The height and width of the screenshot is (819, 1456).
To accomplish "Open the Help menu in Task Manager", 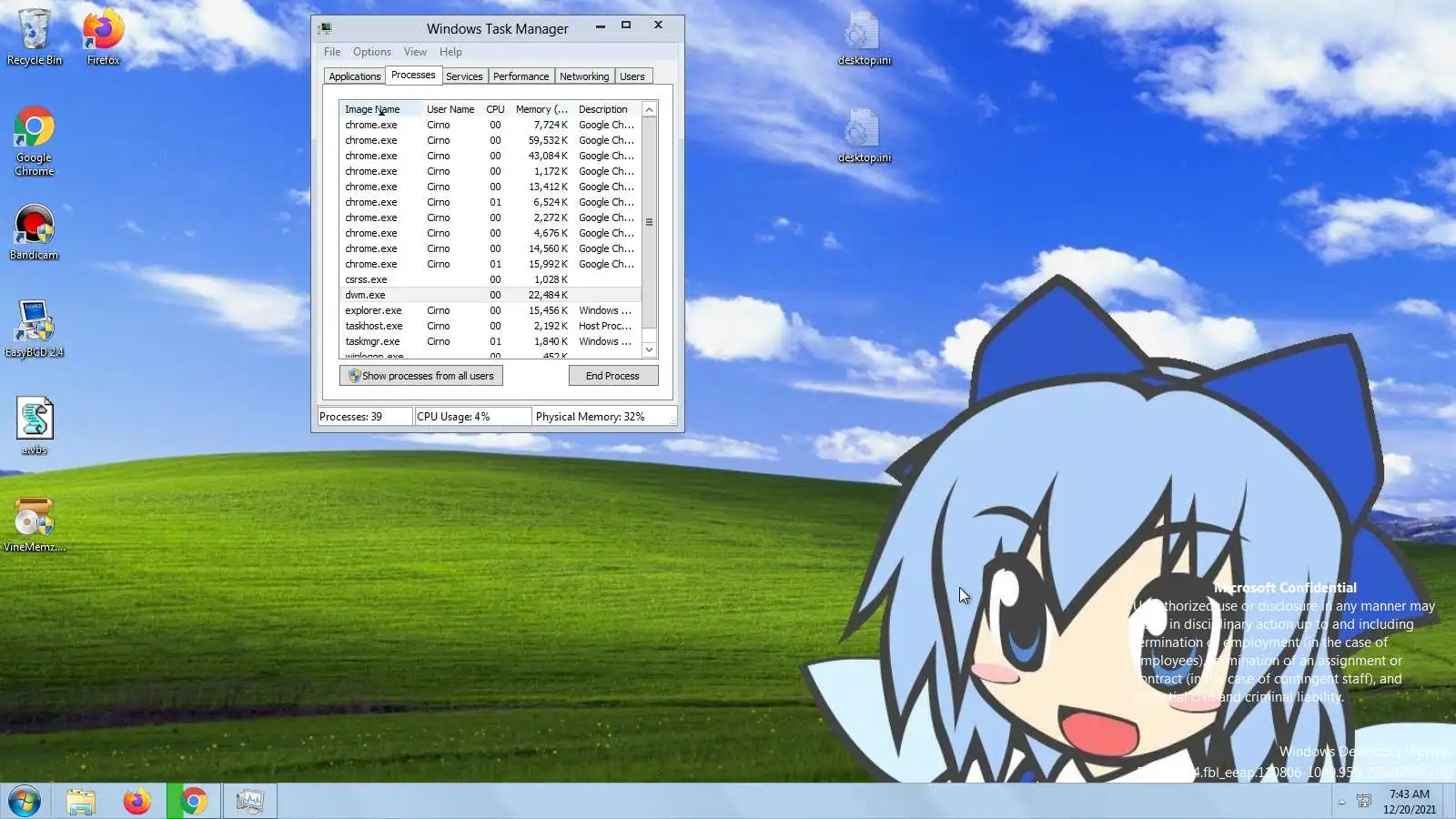I will (x=450, y=52).
